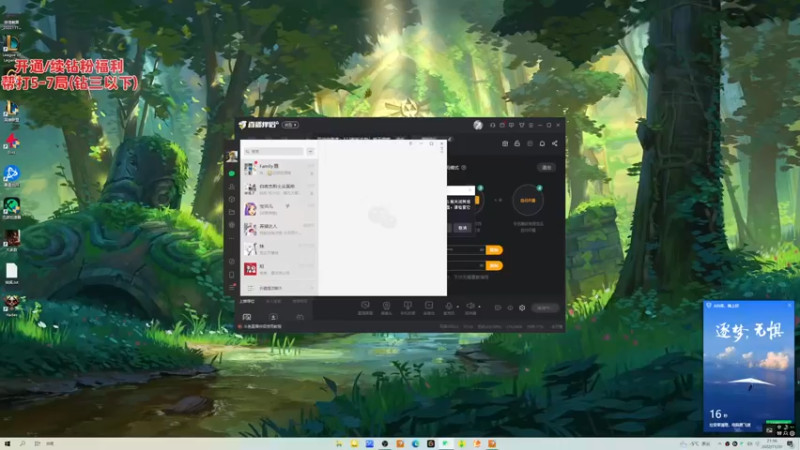Open the settings gear in streaming toolbar
This screenshot has width=800, height=450.
pyautogui.click(x=522, y=308)
